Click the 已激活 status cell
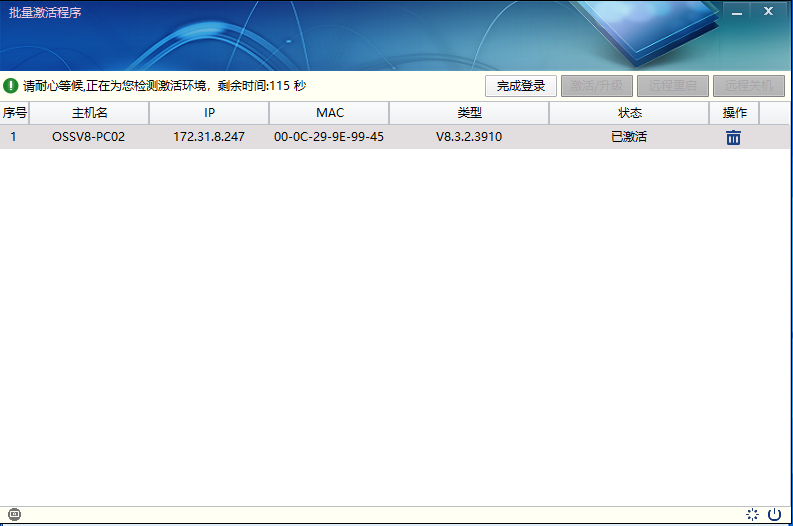This screenshot has height=526, width=793. 629,137
